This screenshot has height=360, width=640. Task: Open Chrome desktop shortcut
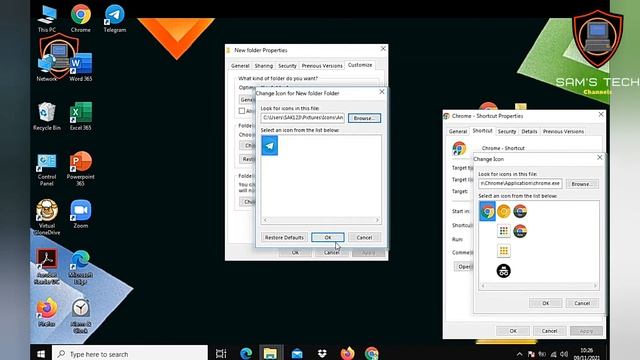pyautogui.click(x=80, y=19)
